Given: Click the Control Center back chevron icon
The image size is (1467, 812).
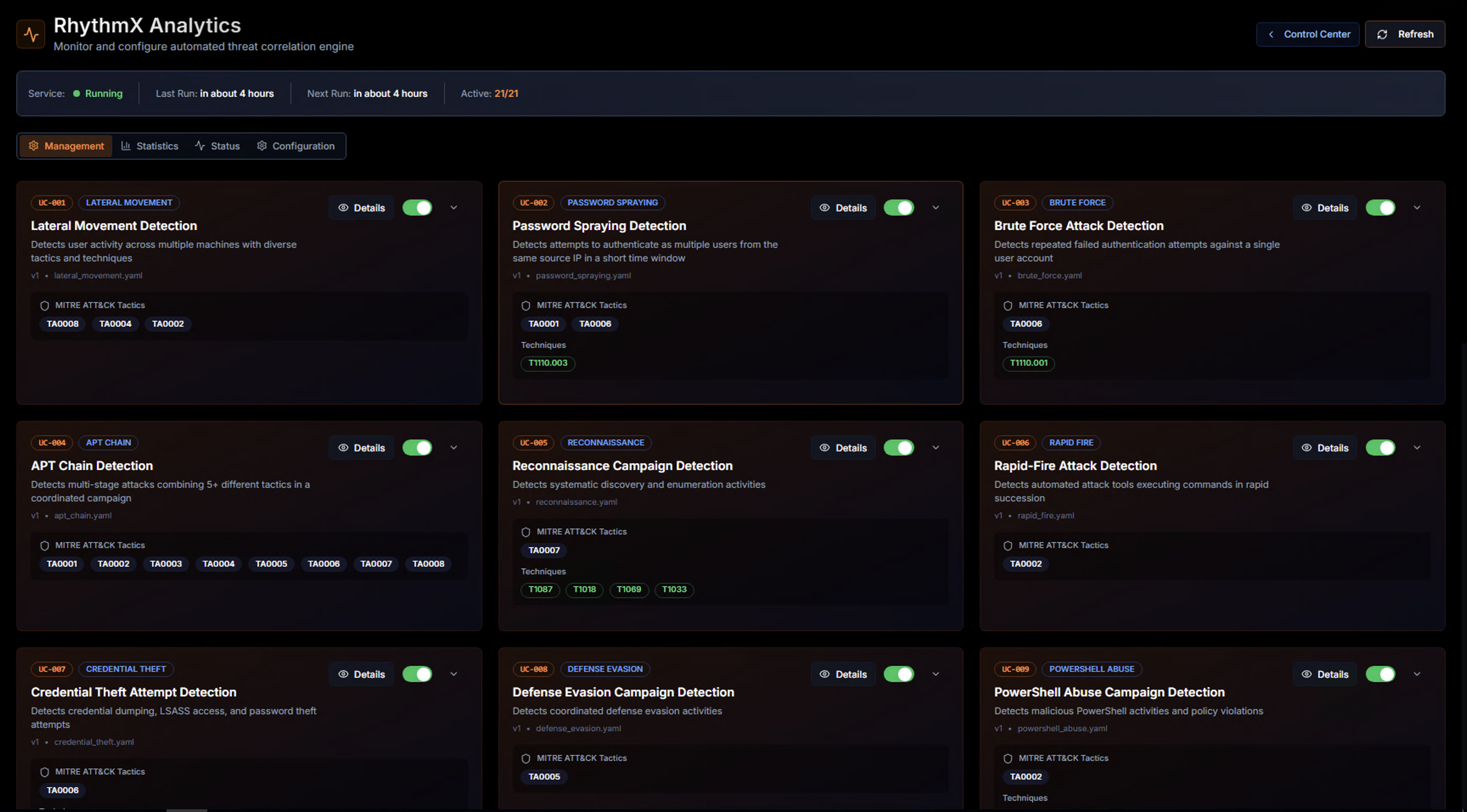Looking at the screenshot, I should pos(1271,35).
